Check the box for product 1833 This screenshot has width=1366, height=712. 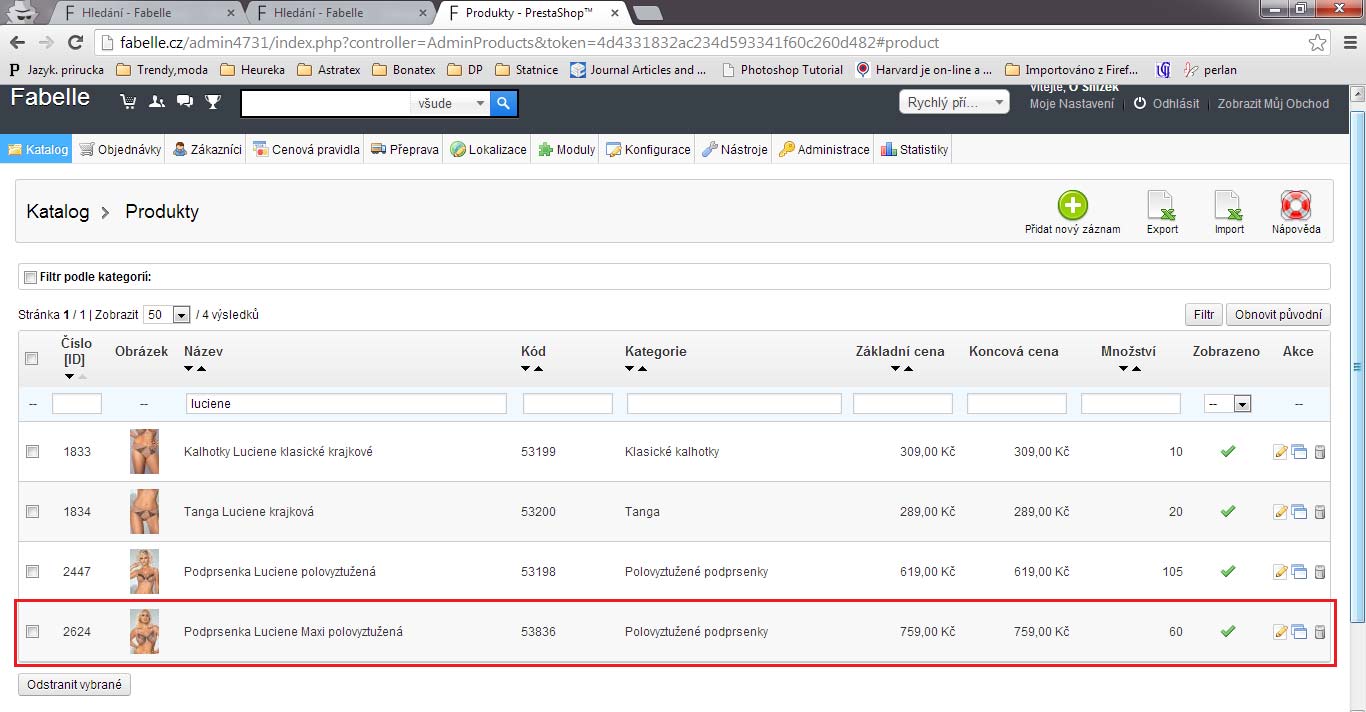click(x=32, y=452)
